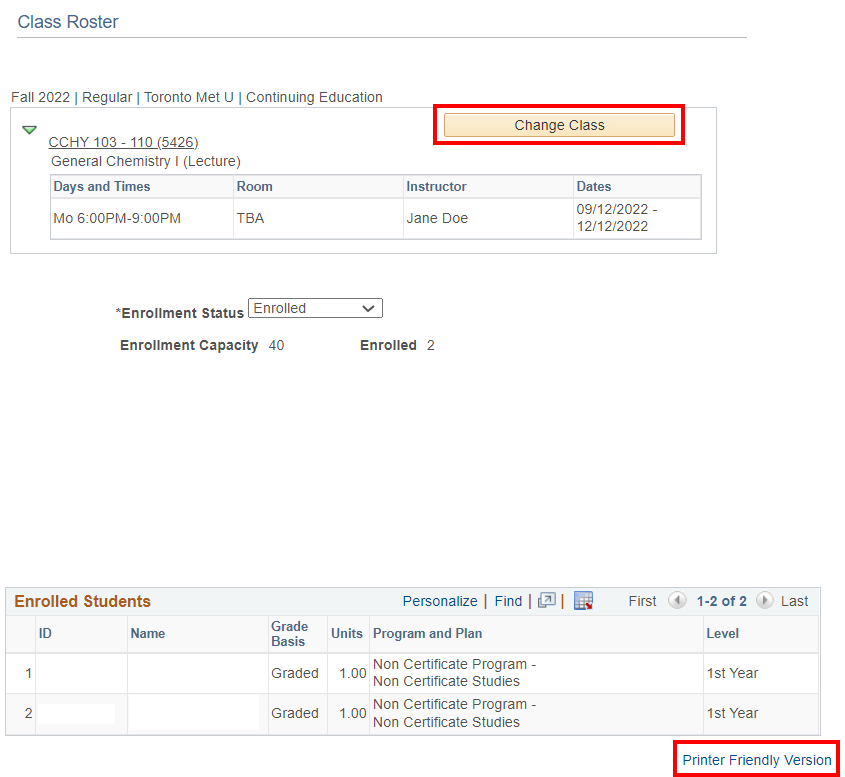
Task: Jump to First row of students
Action: pos(642,601)
